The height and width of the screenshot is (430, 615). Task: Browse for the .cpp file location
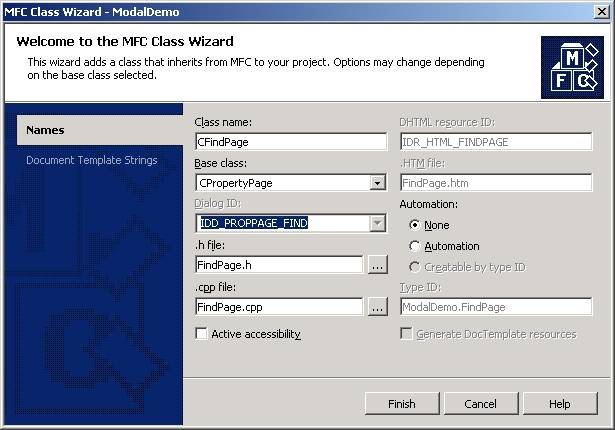pos(378,308)
